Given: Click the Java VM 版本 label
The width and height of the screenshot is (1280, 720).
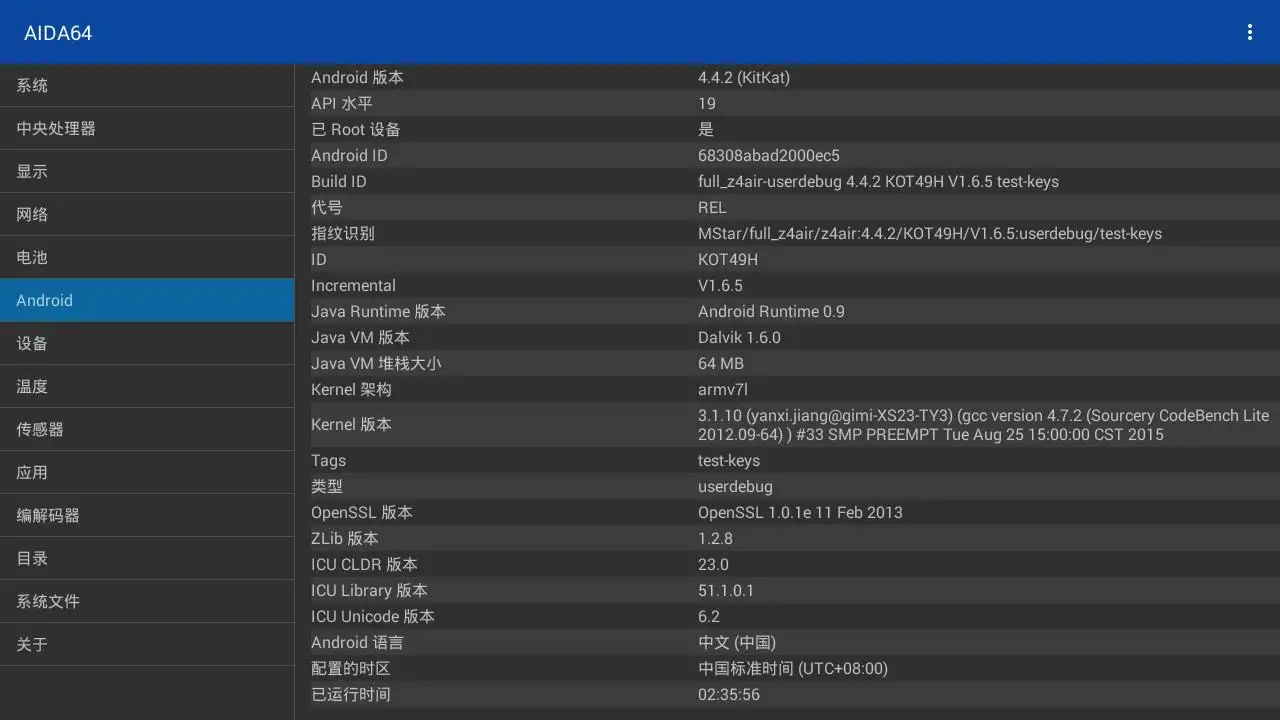Looking at the screenshot, I should 360,337.
